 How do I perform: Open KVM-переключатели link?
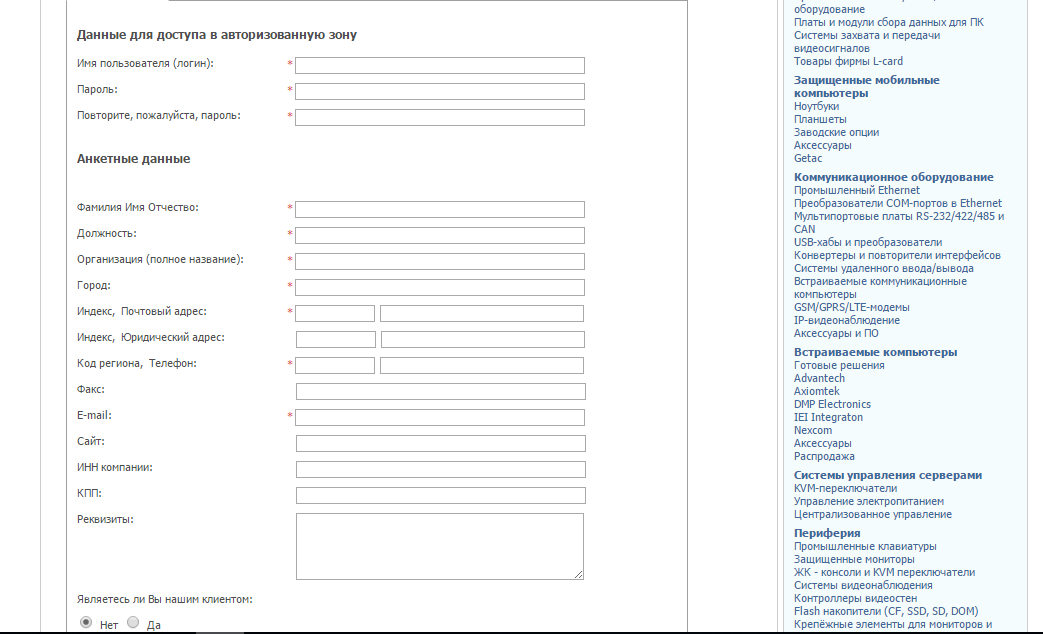[x=845, y=488]
